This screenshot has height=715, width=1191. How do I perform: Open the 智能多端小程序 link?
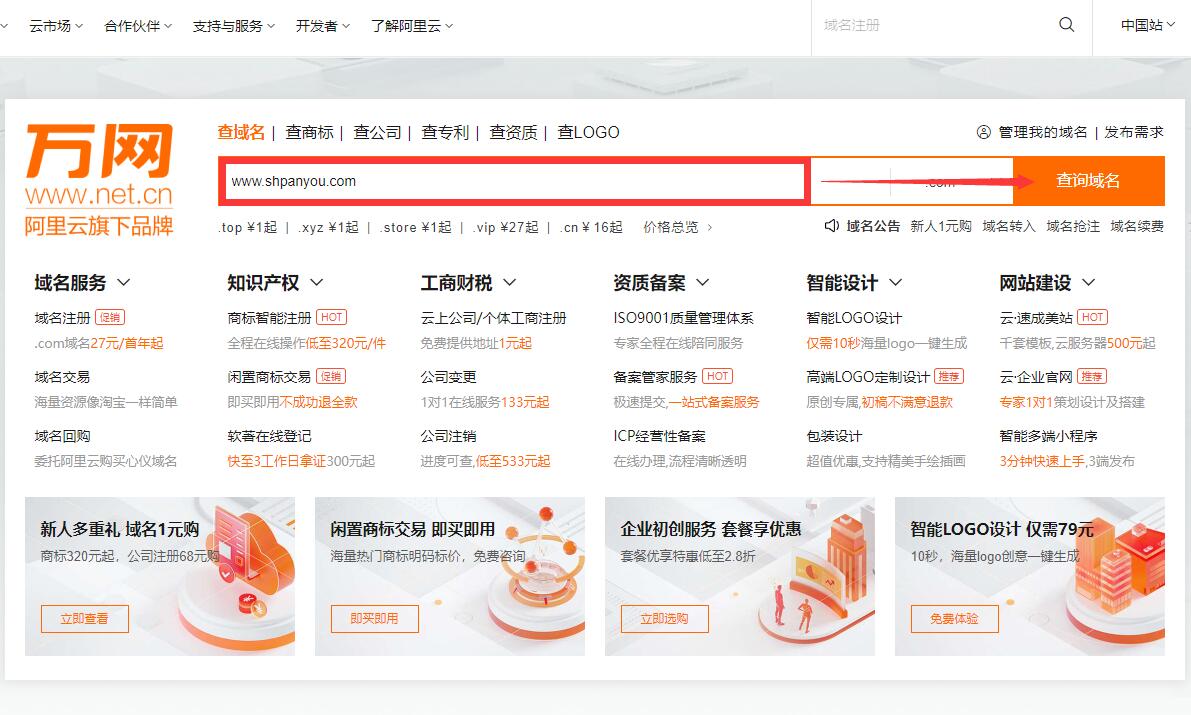coord(1049,436)
